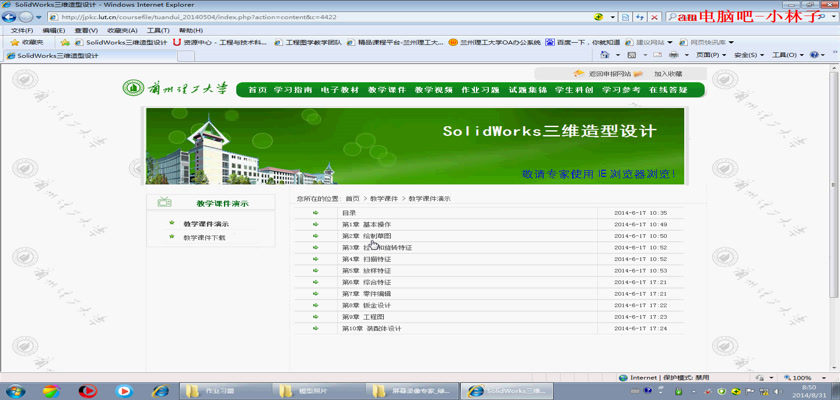
Task: Open the 工具(O) command bar dropdown
Action: [788, 55]
